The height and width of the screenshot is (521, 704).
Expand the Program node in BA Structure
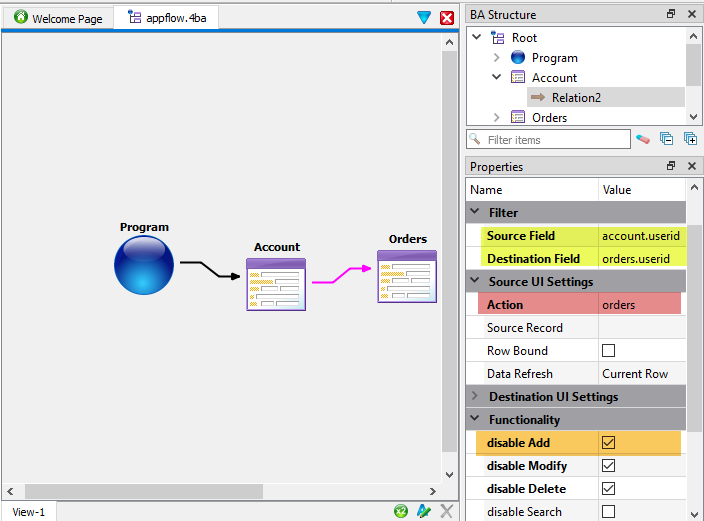pos(496,58)
